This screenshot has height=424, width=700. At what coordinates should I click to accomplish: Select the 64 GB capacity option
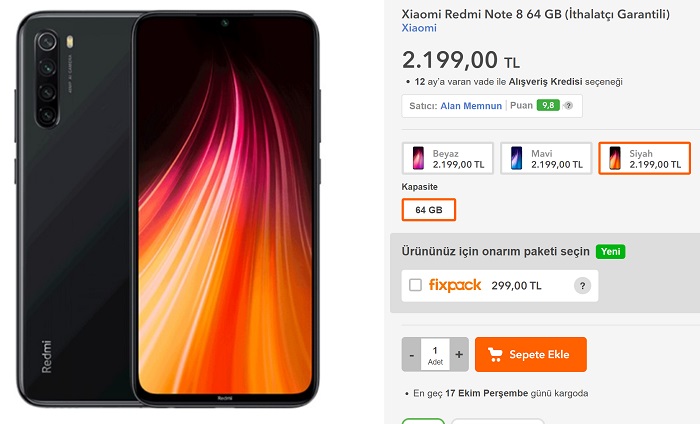428,210
